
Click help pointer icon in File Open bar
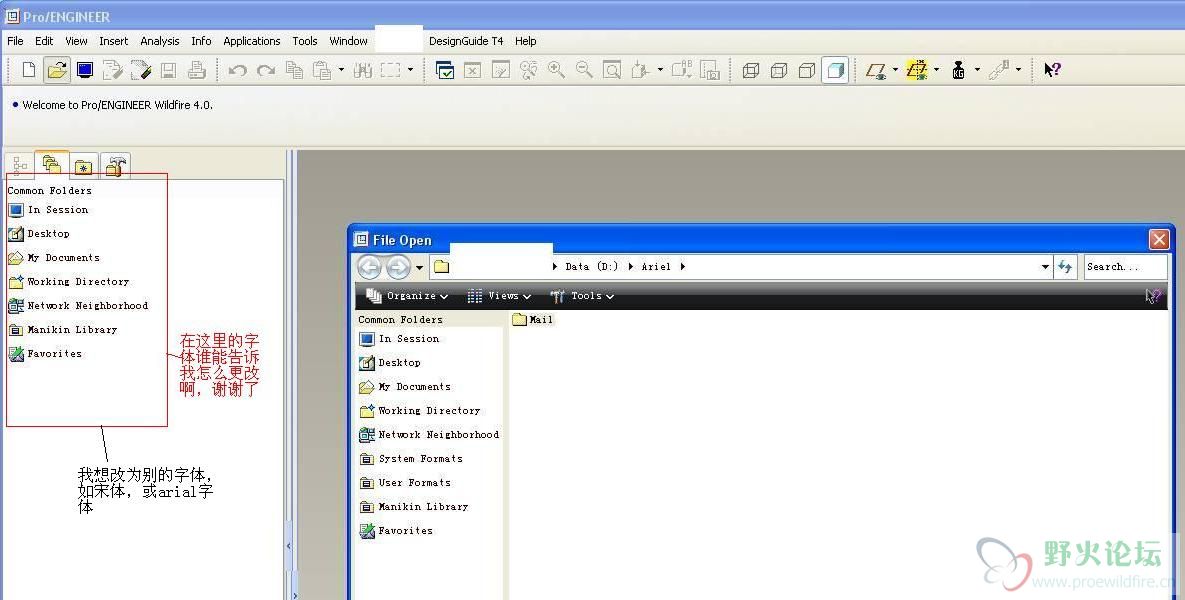[1152, 296]
